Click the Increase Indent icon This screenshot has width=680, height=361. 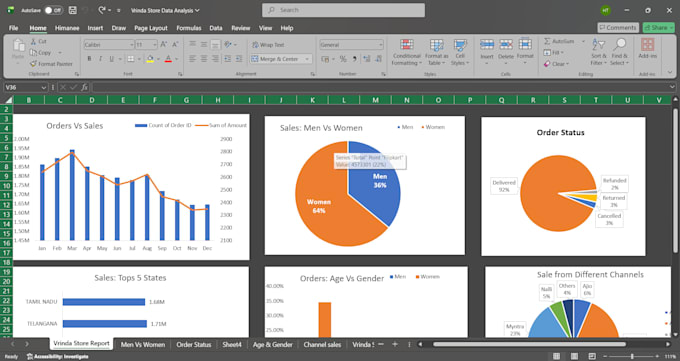239,59
